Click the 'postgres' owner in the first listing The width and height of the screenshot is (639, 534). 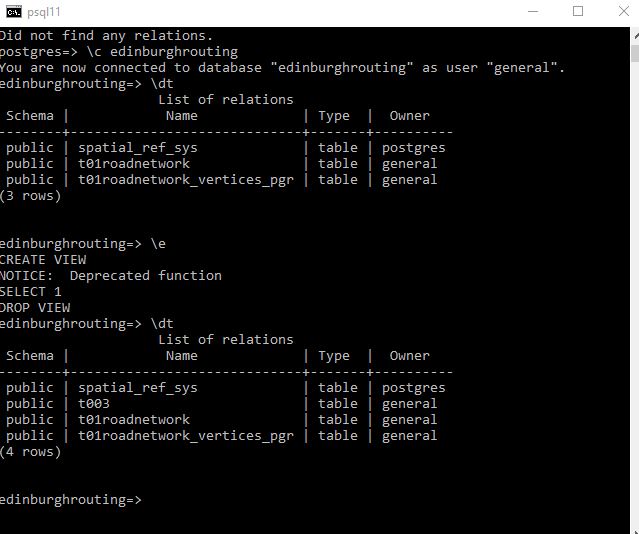pos(414,148)
